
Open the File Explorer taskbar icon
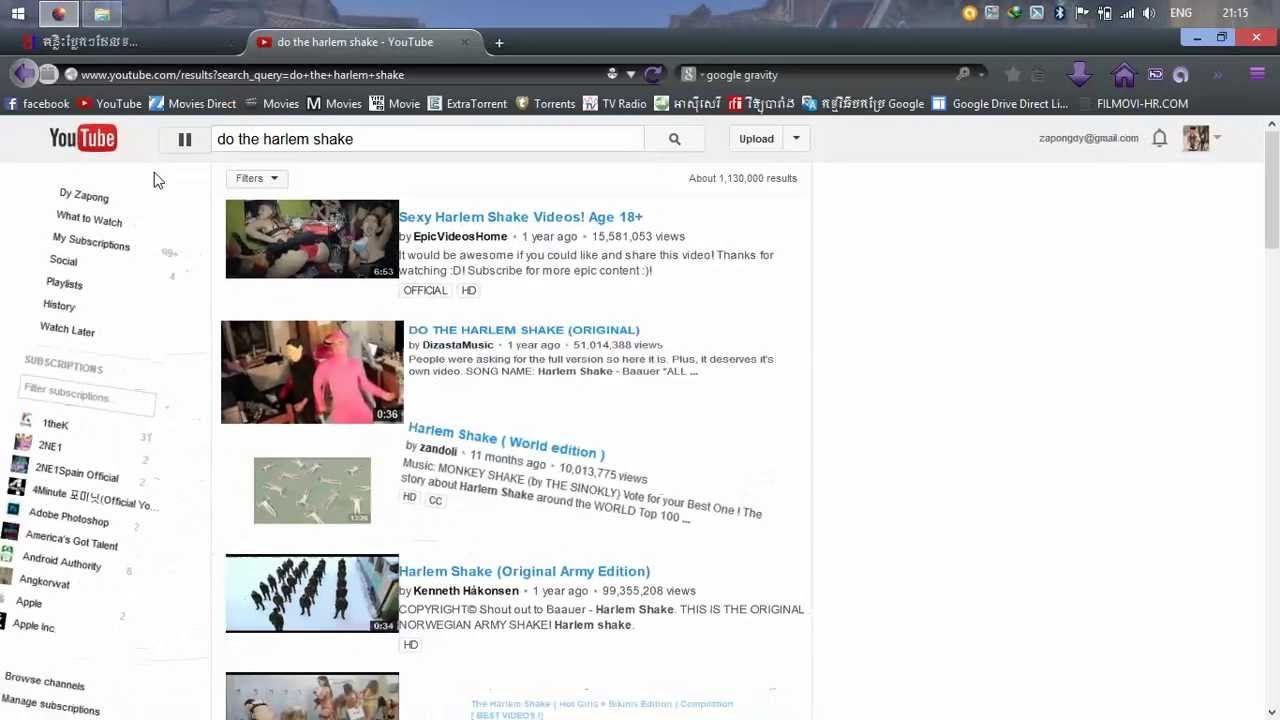(102, 14)
